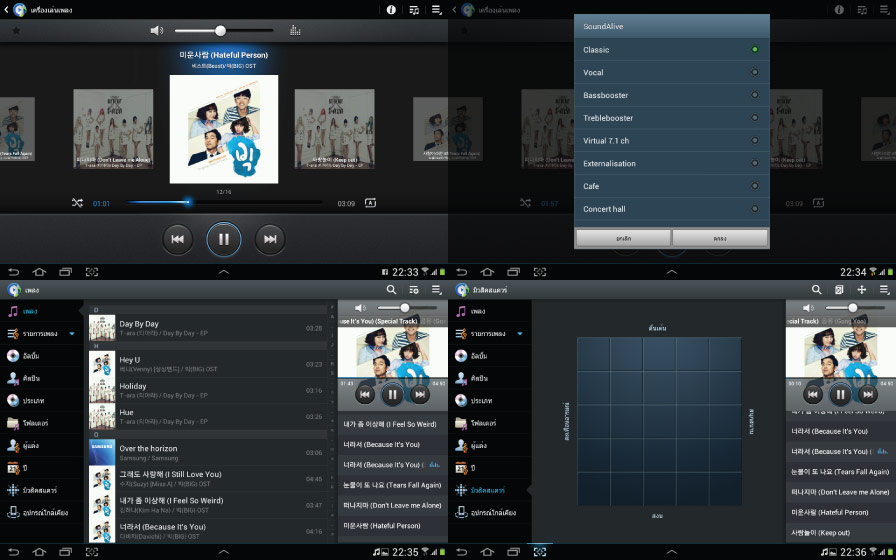Select Don't Leave me Alone in 22:35 queue
The width and height of the screenshot is (896, 560).
click(x=393, y=505)
